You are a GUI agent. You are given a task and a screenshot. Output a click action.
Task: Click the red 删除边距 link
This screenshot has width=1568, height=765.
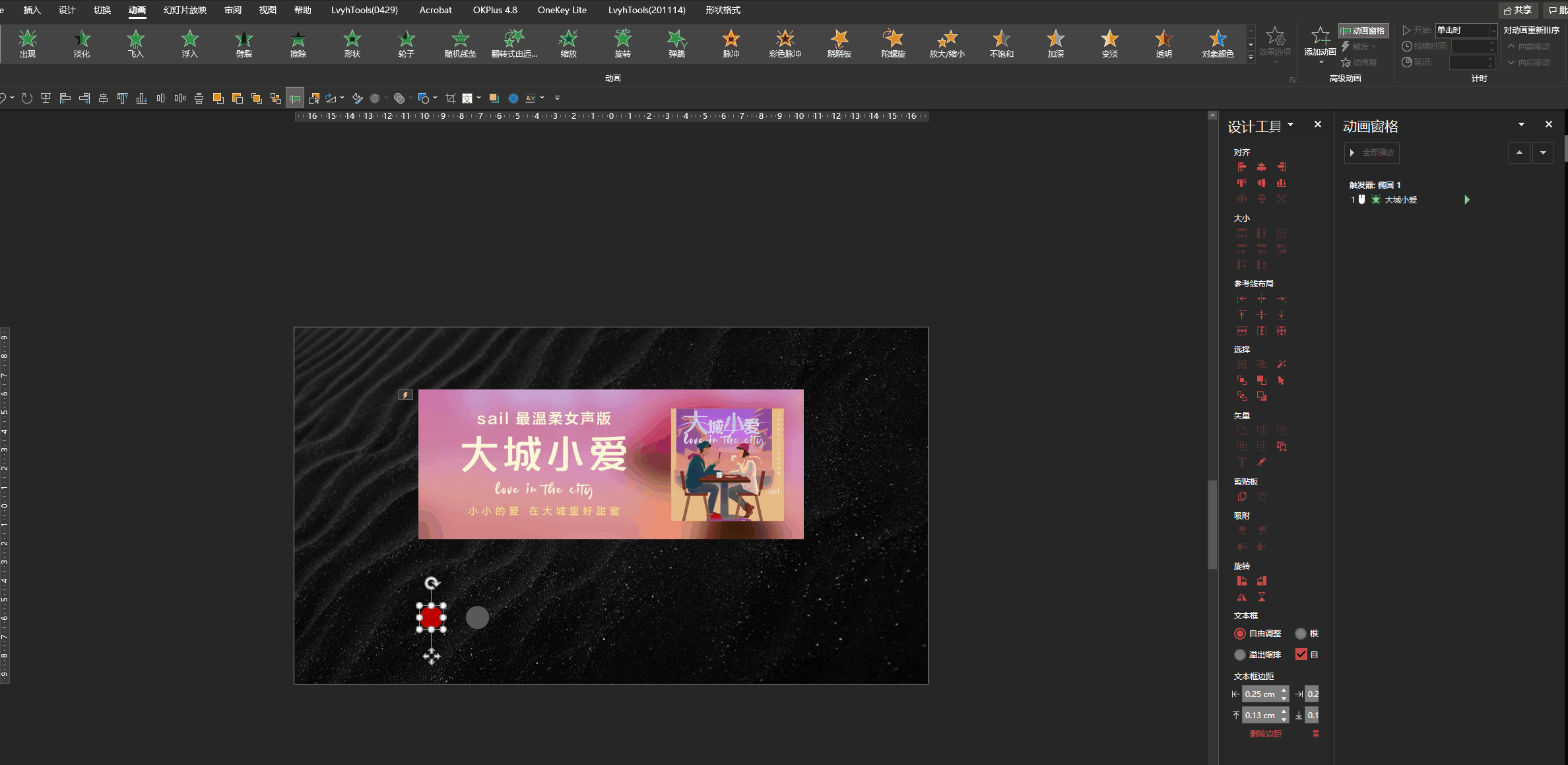click(x=1266, y=734)
